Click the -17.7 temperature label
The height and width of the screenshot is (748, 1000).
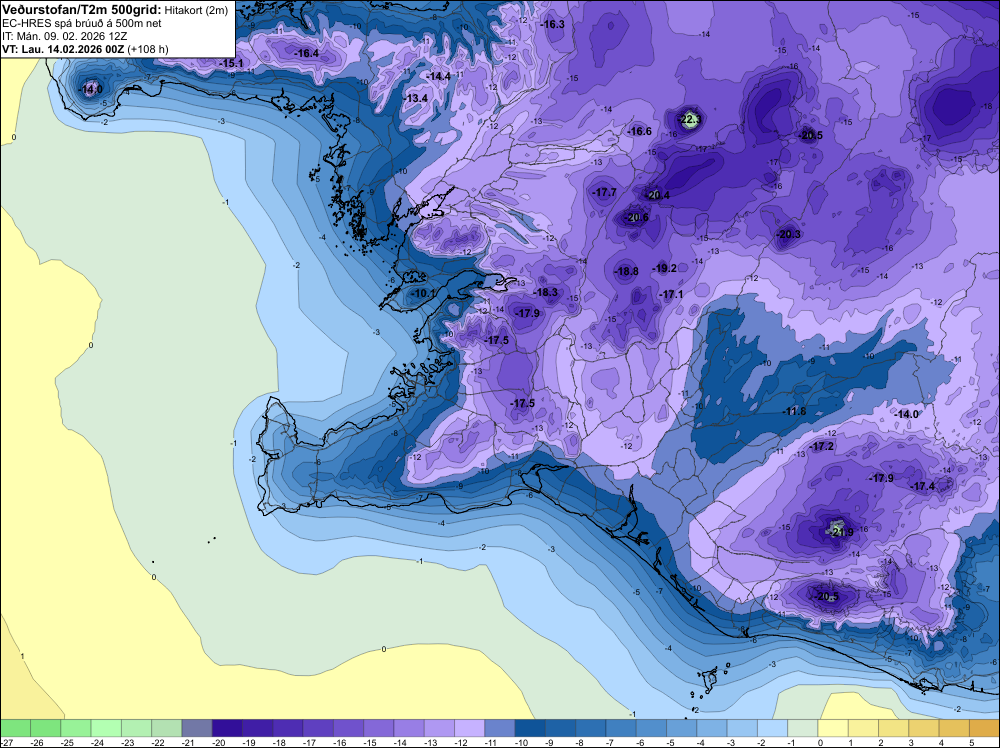click(x=604, y=193)
